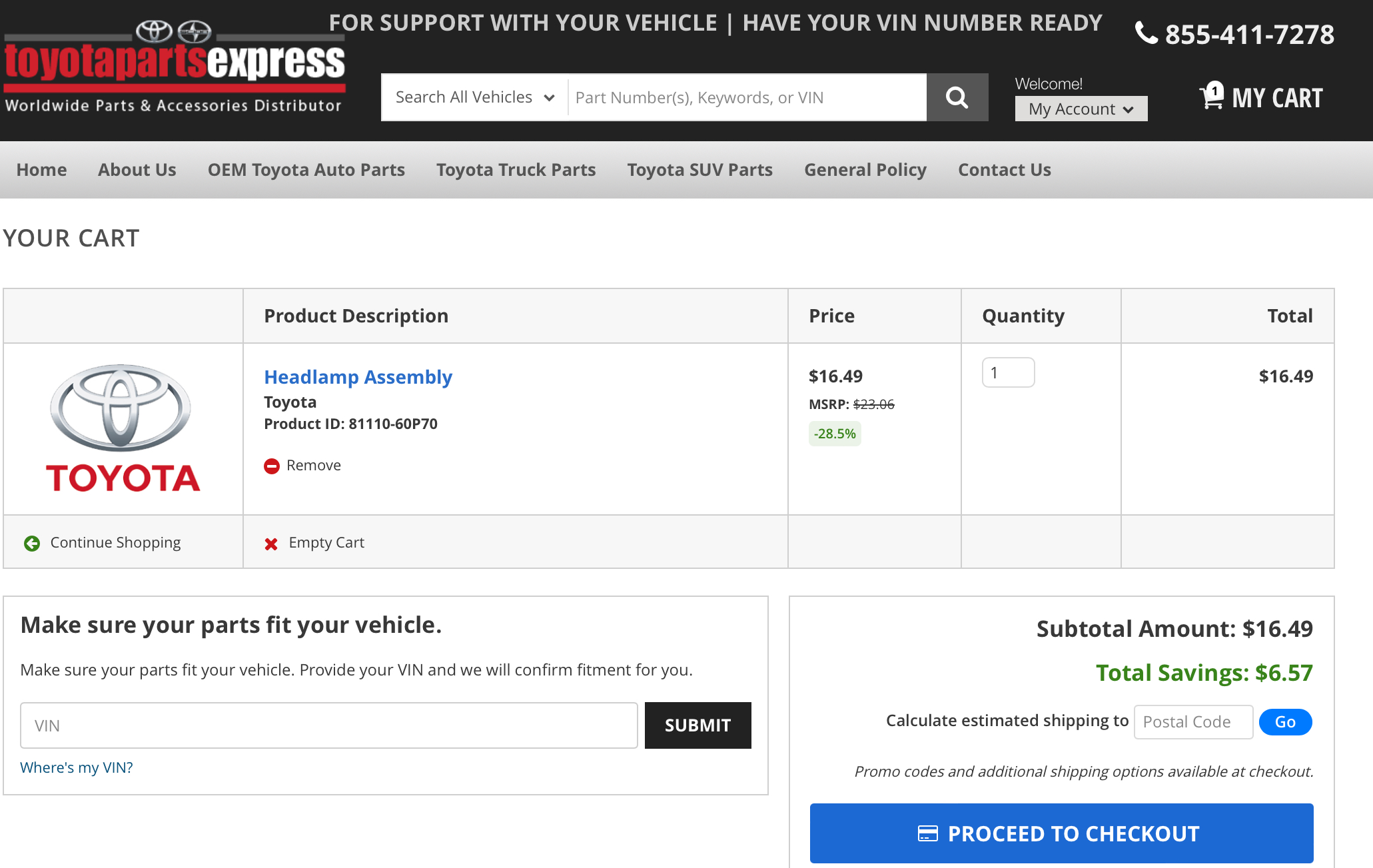Viewport: 1373px width, 868px height.
Task: Click the magnifying glass search button
Action: tap(957, 97)
